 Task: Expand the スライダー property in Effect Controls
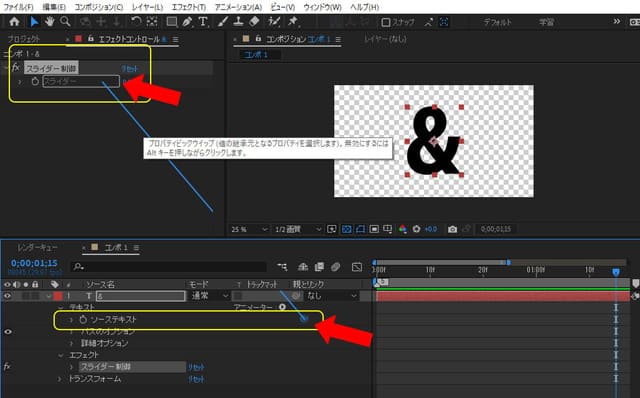(20, 82)
